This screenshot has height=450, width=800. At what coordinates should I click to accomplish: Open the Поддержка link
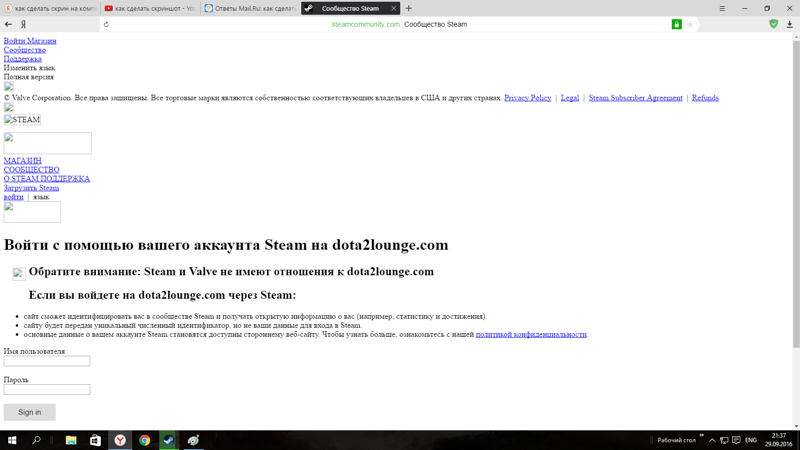[22, 59]
